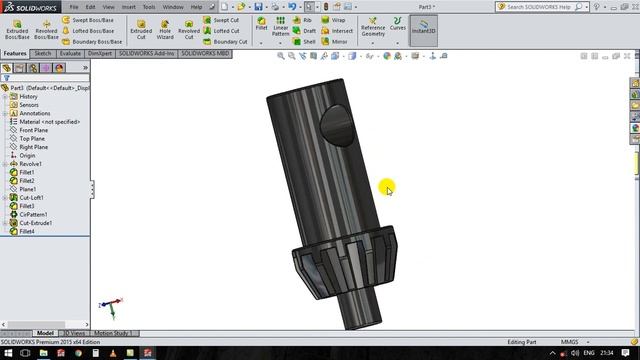640x360 pixels.
Task: Open the Fillet dropdown arrow
Action: [x=261, y=43]
